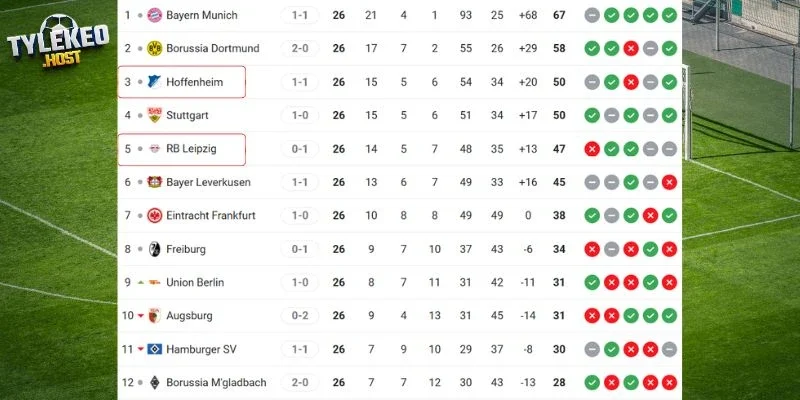800x400 pixels.
Task: Click the RB Leipzig team name
Action: [x=192, y=149]
